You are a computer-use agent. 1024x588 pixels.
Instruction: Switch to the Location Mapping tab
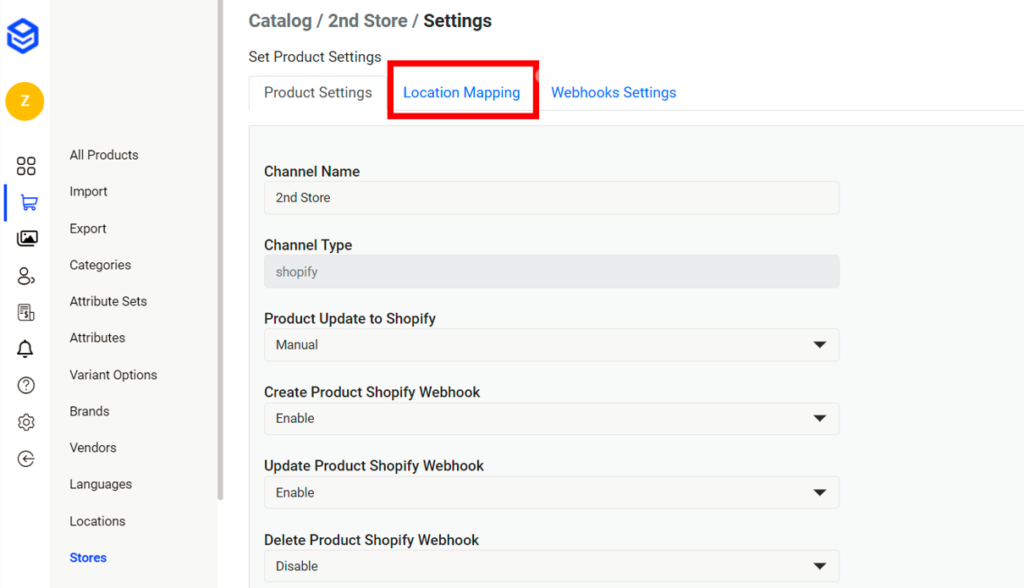(x=461, y=93)
